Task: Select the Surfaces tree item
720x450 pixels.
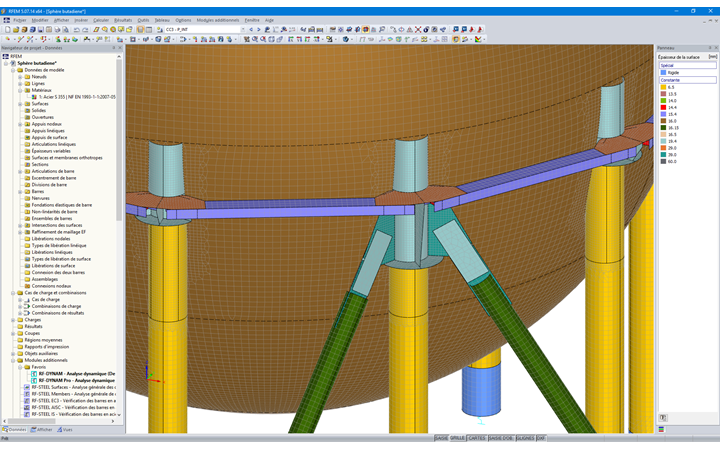Action: [x=39, y=104]
